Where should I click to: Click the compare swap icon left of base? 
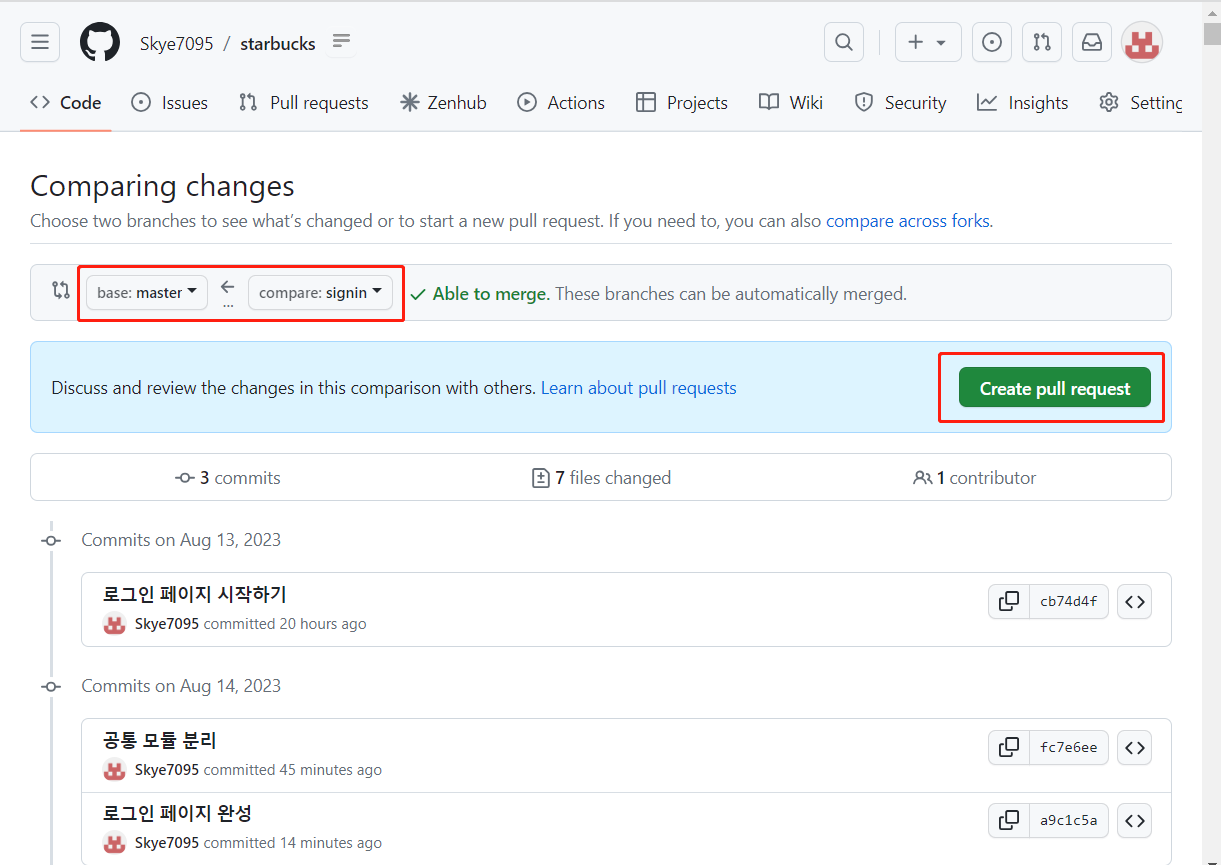[61, 290]
